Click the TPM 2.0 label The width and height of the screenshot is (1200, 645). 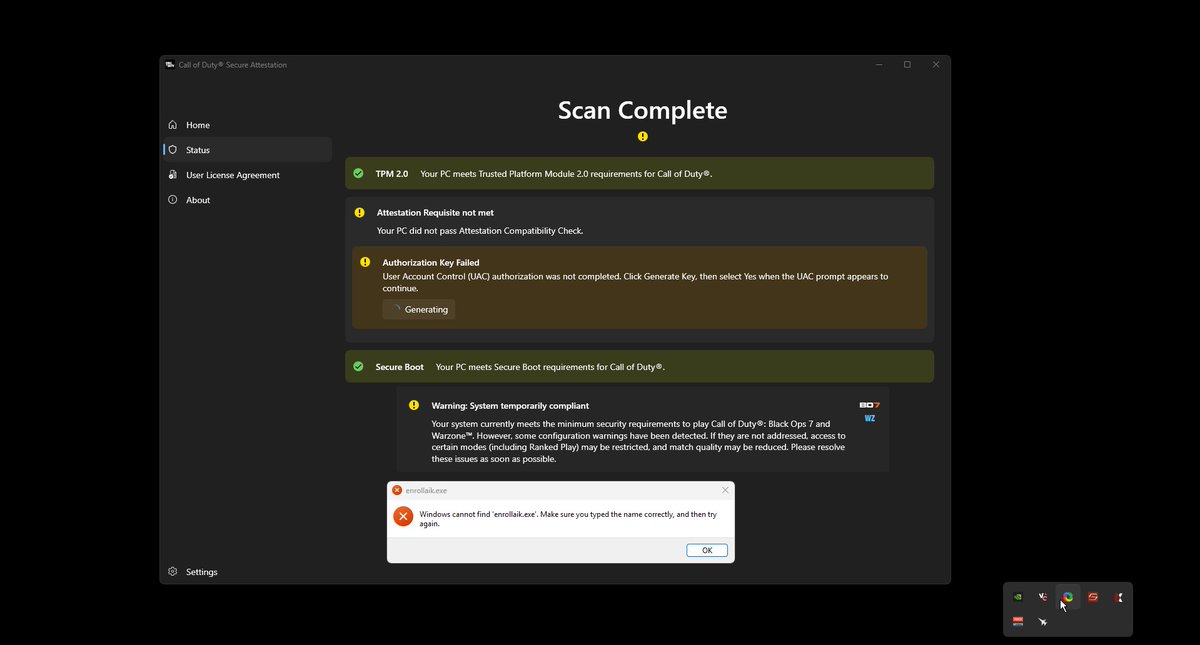(x=392, y=174)
